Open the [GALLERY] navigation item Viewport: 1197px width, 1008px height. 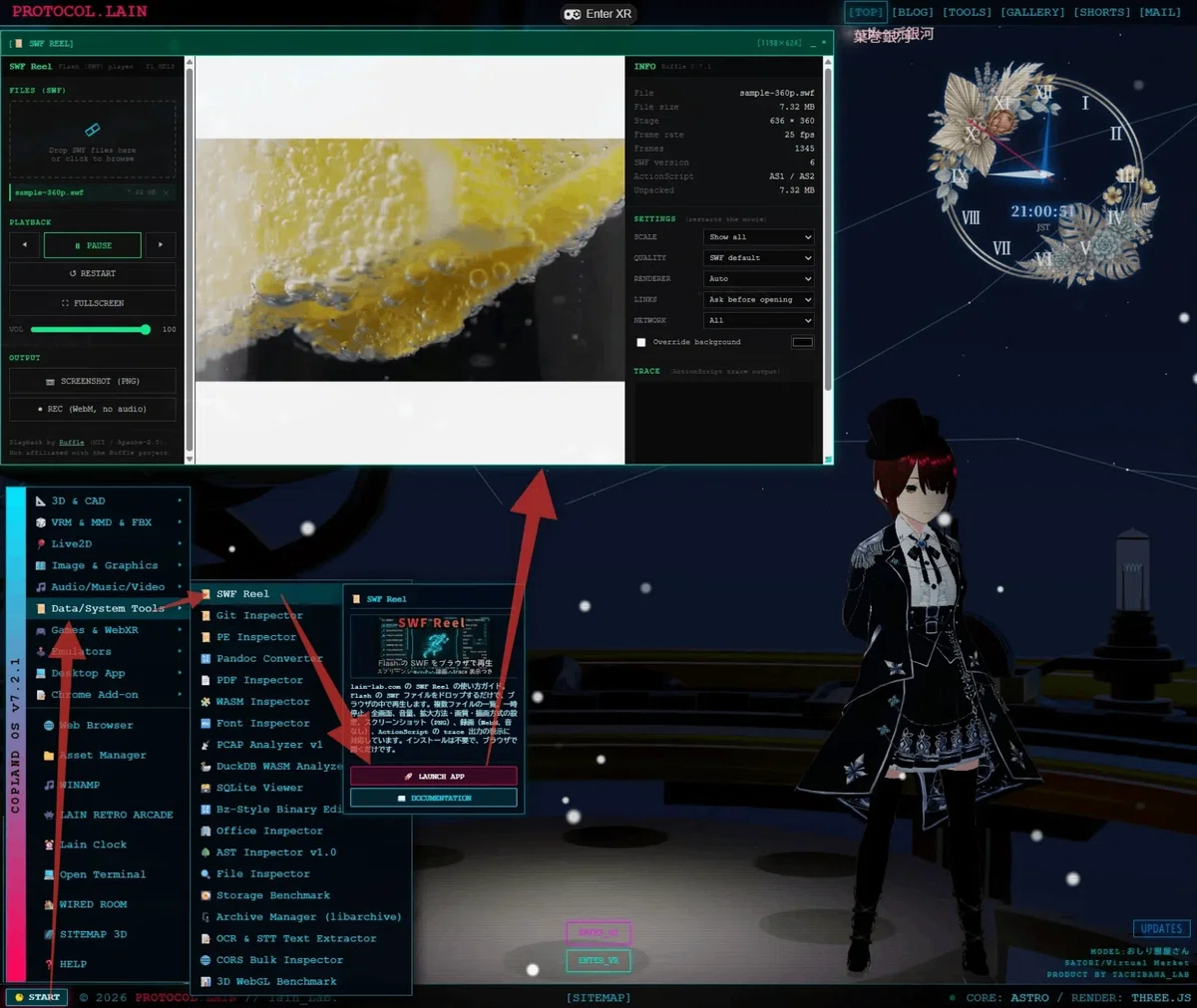click(1032, 12)
